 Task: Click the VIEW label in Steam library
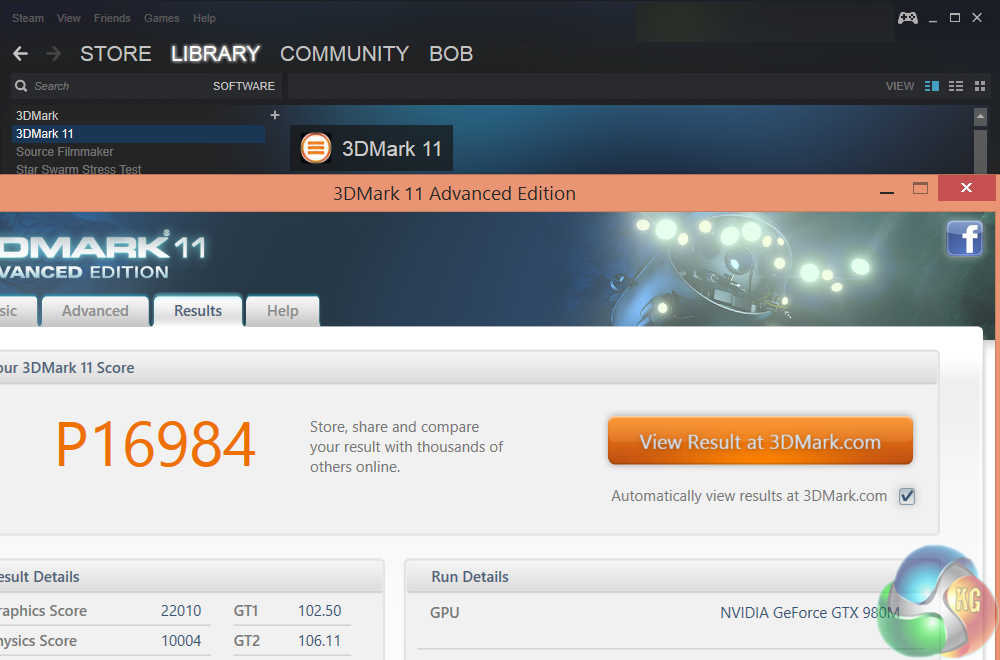coord(900,86)
